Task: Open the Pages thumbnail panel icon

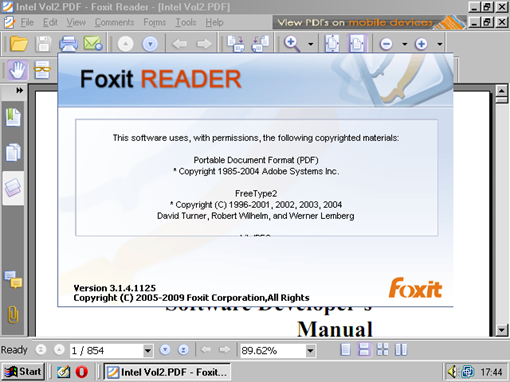Action: tap(13, 152)
